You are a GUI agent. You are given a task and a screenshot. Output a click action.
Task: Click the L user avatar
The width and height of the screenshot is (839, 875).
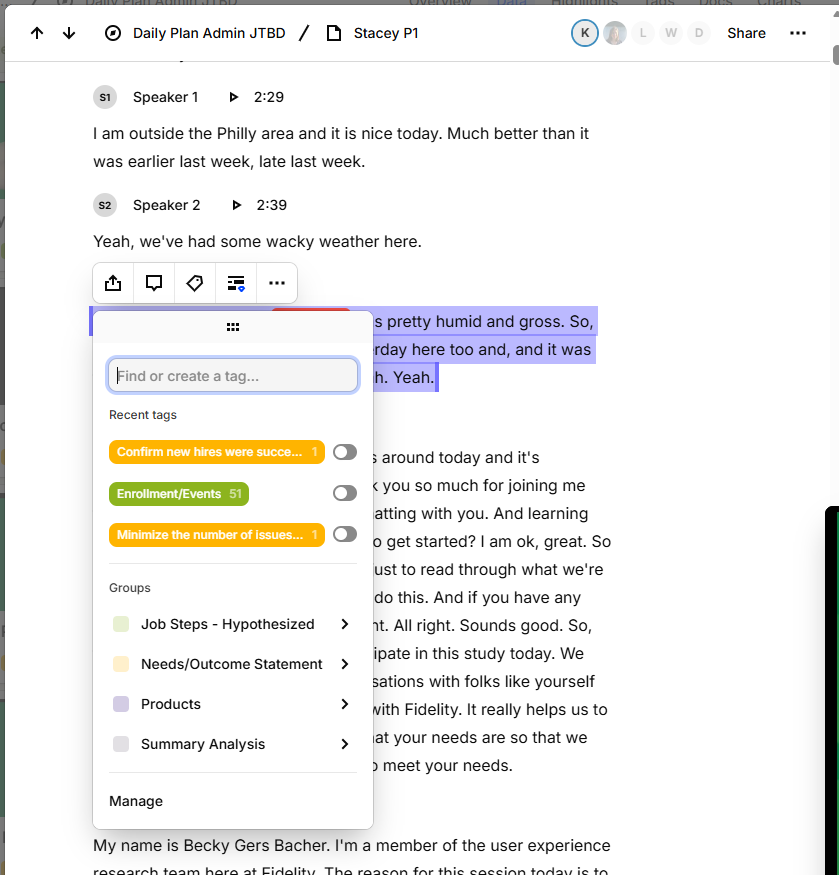tap(643, 33)
